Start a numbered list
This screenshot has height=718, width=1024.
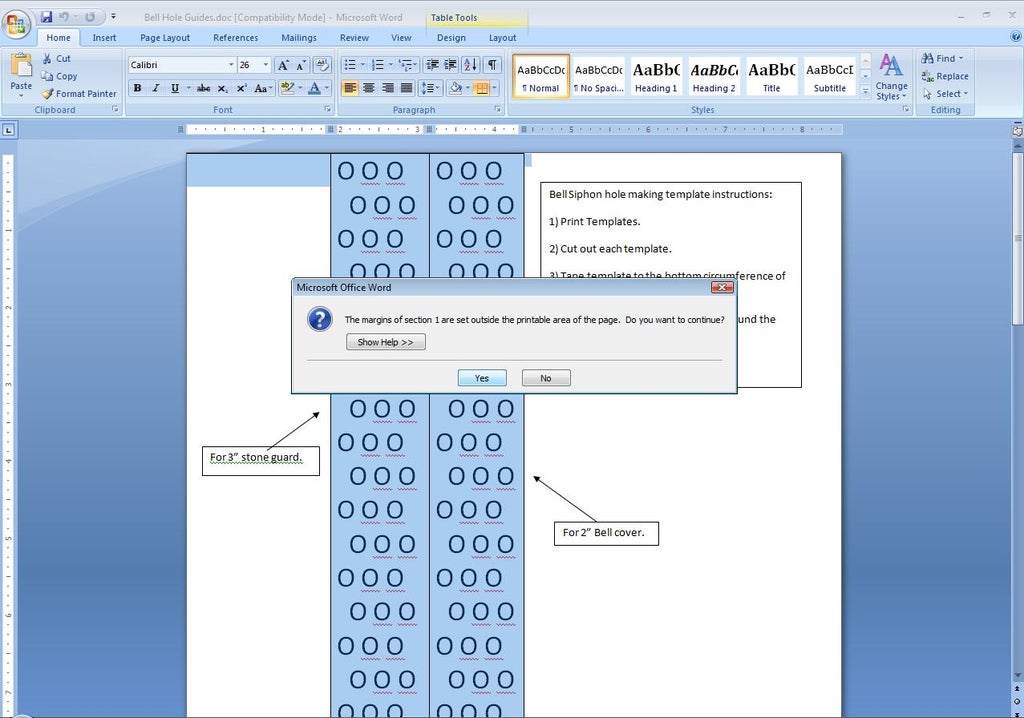pos(378,65)
